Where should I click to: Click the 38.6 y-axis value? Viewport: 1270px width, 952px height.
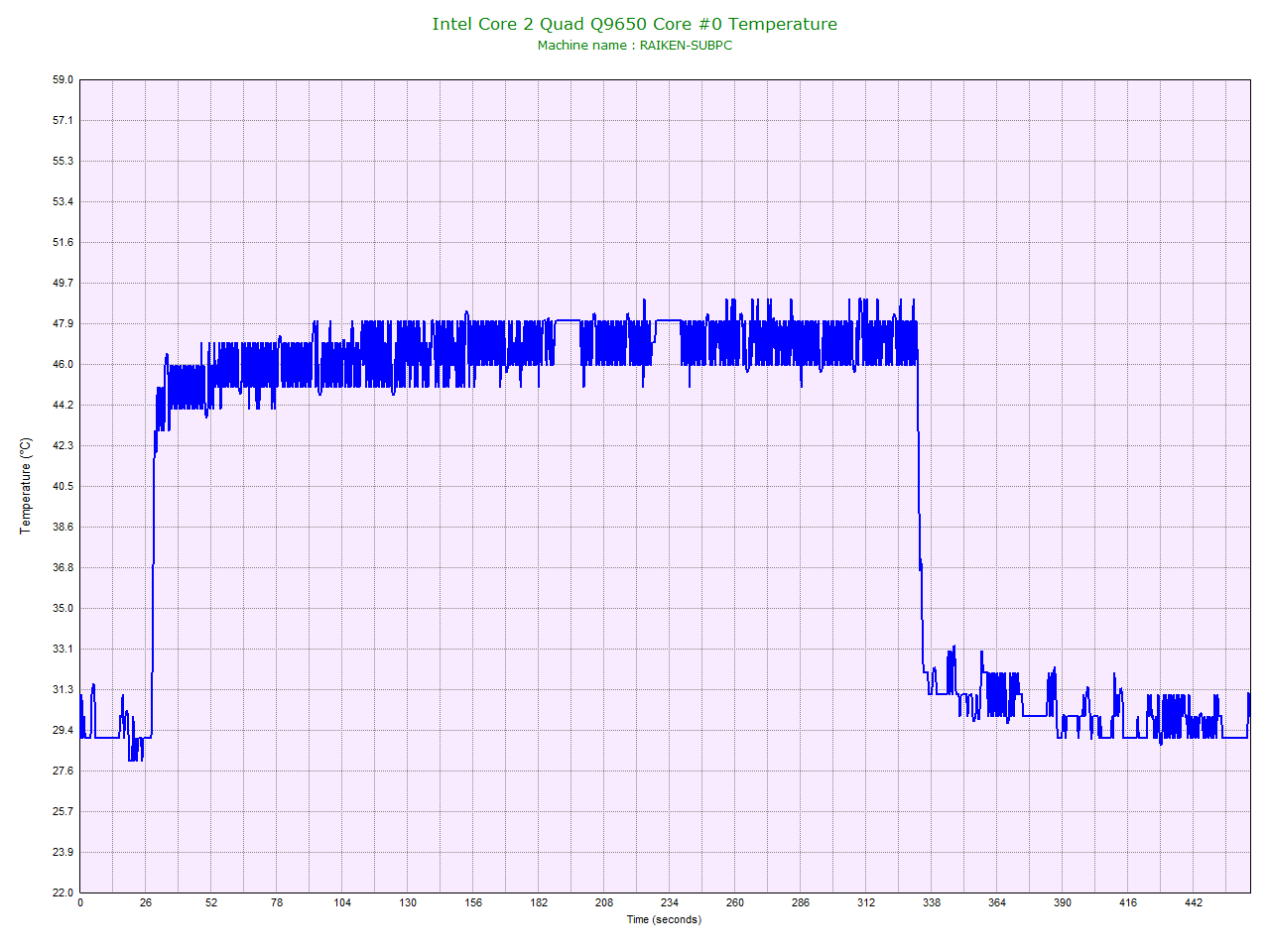pyautogui.click(x=63, y=527)
